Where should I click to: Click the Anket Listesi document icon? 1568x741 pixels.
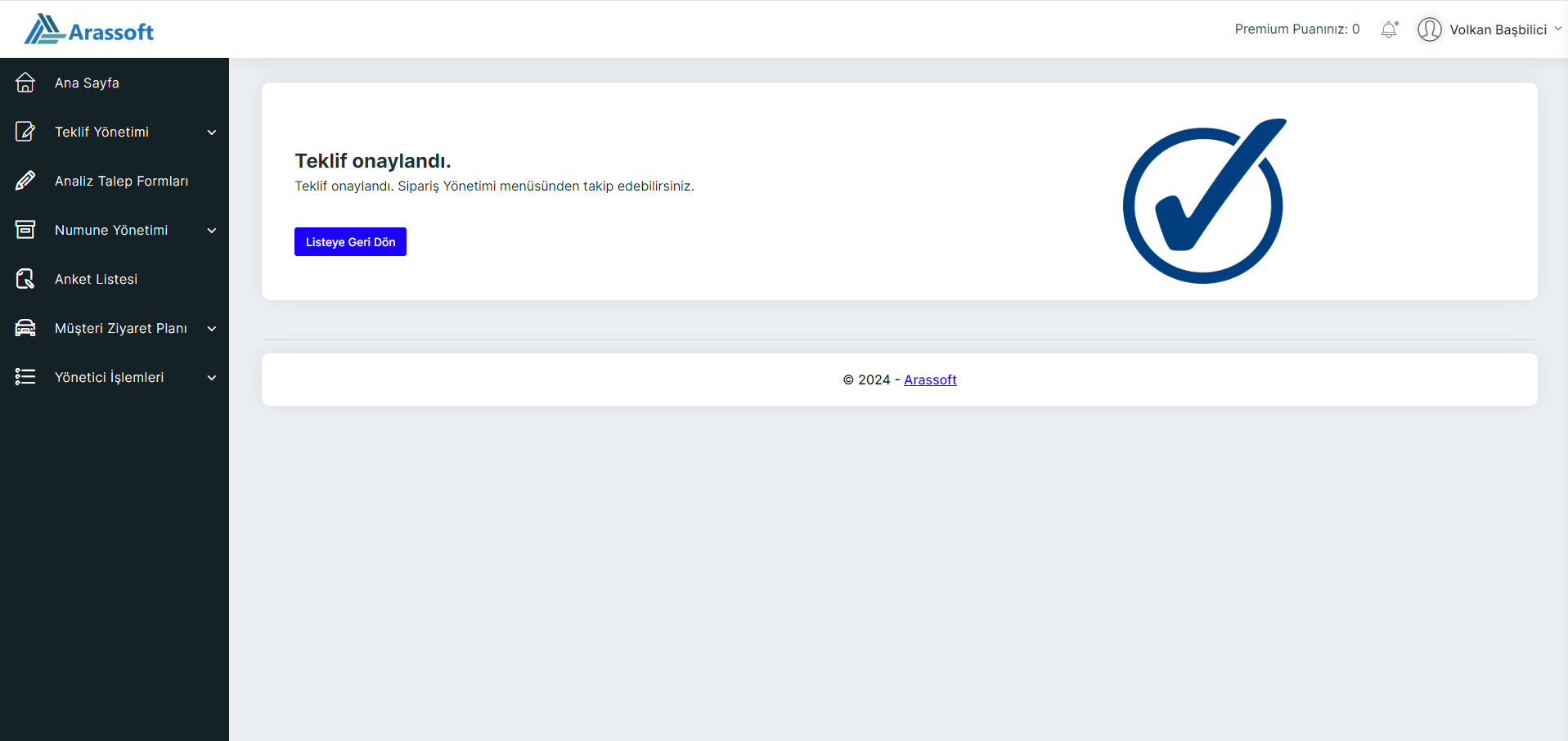pyautogui.click(x=25, y=279)
